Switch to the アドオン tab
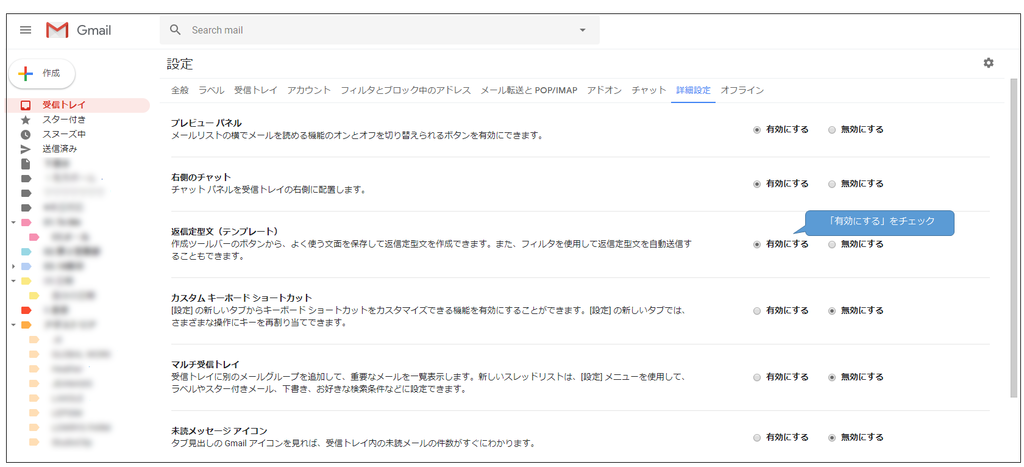 604,90
